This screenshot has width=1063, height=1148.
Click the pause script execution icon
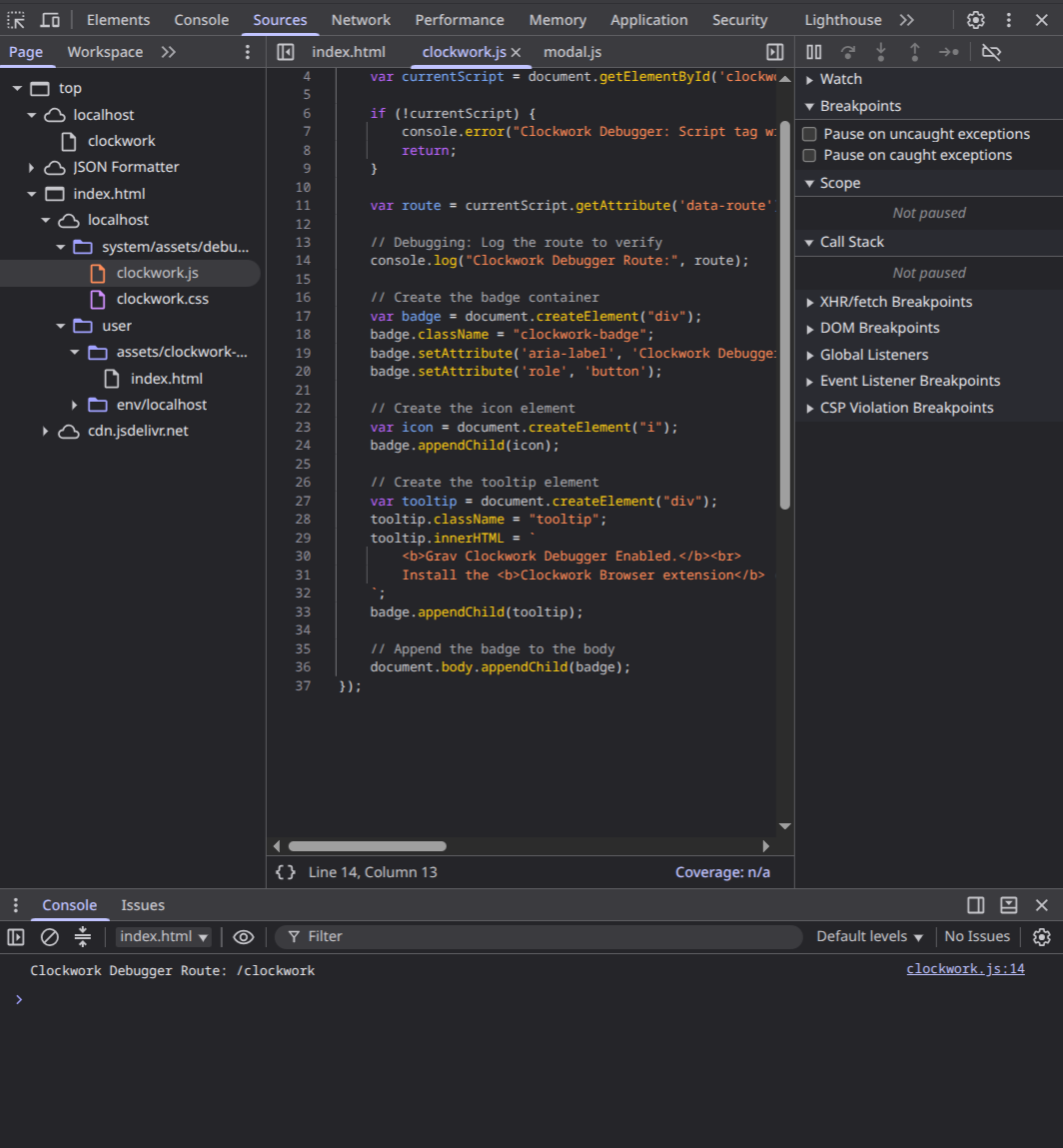pos(813,52)
